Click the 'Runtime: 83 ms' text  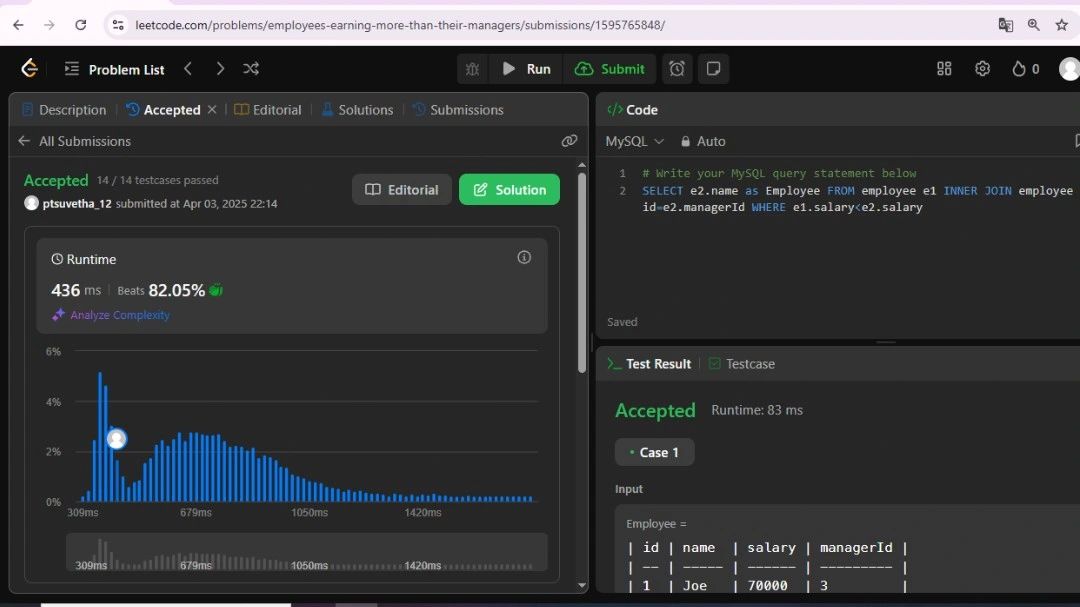pos(757,410)
